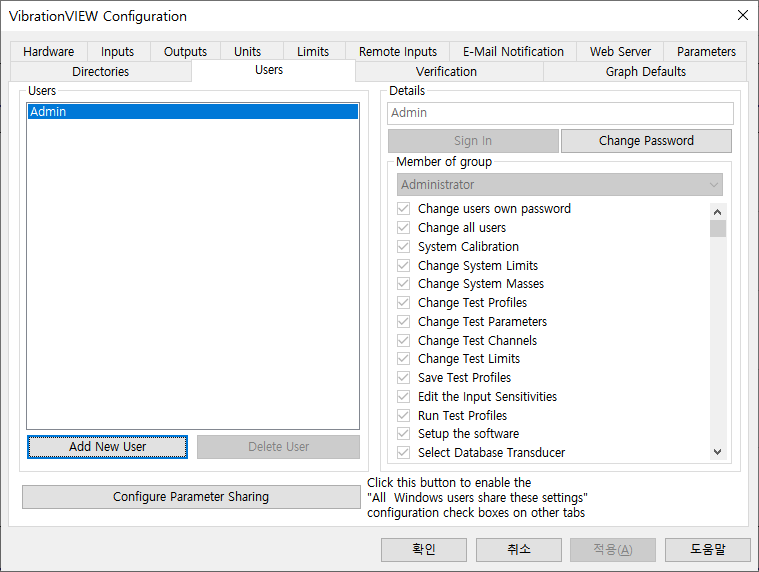Viewport: 759px width, 572px height.
Task: Toggle Change all users checkbox
Action: click(x=403, y=227)
